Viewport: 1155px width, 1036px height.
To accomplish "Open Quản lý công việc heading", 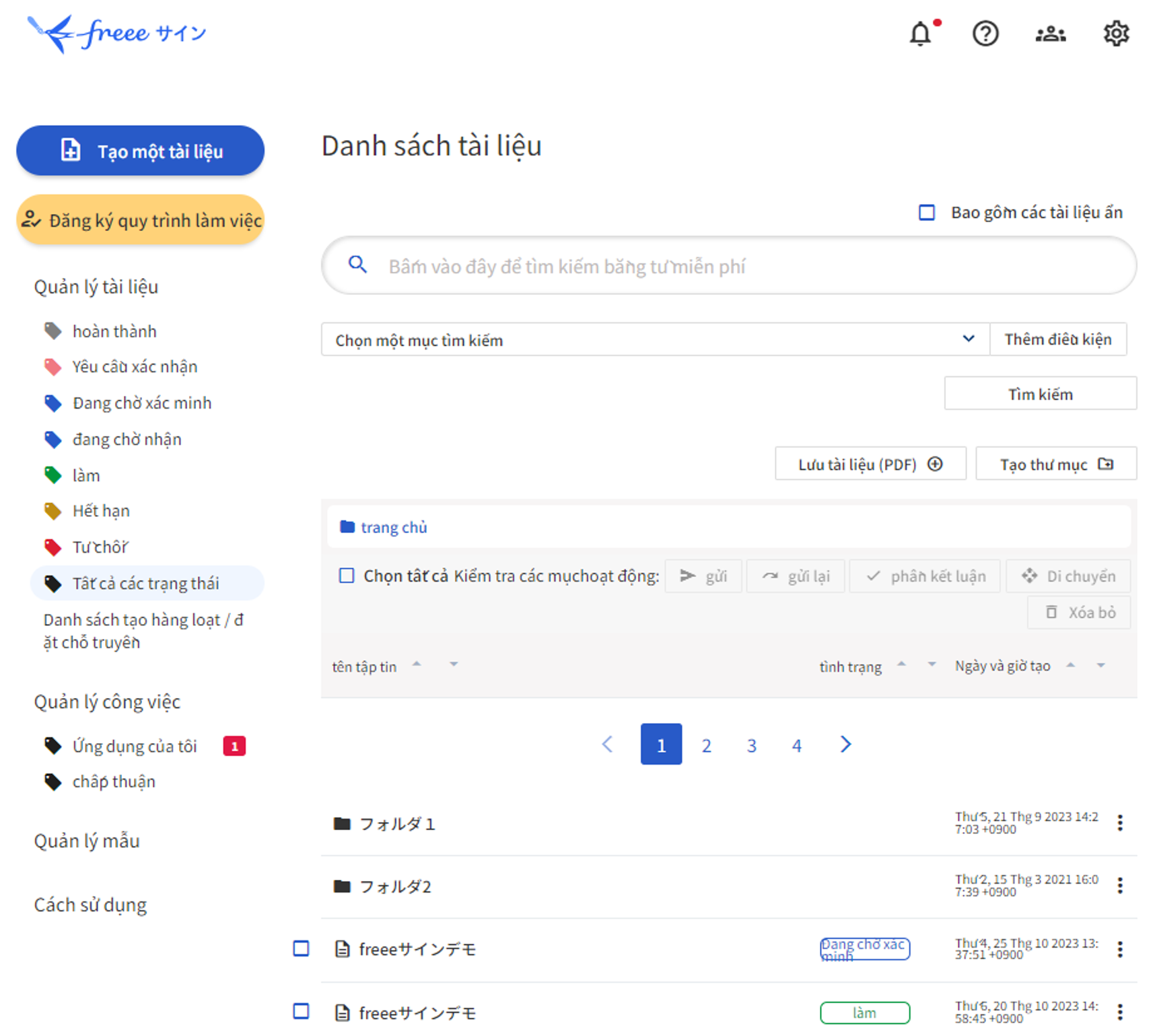I will (x=107, y=702).
